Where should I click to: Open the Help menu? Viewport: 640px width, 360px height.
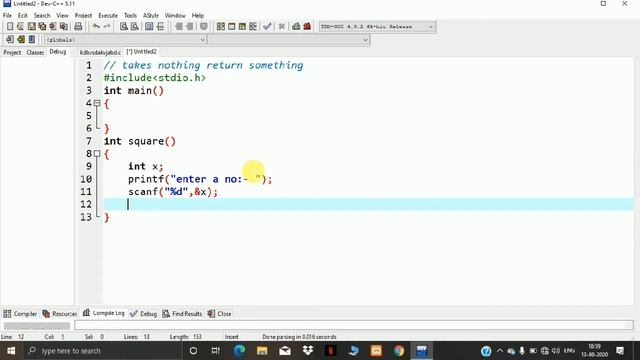tap(198, 16)
